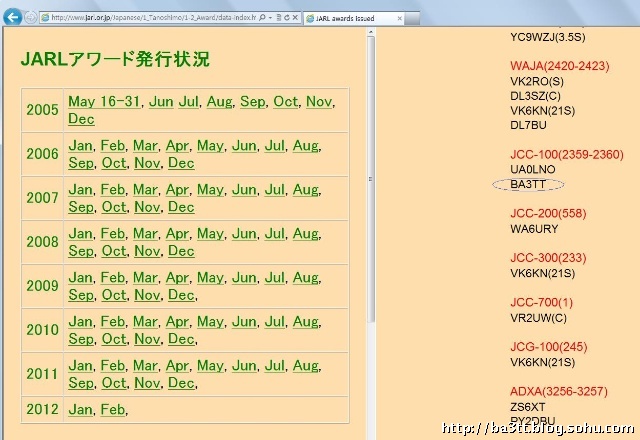
Task: Open the Jan link in the 2012 row
Action: (80, 409)
